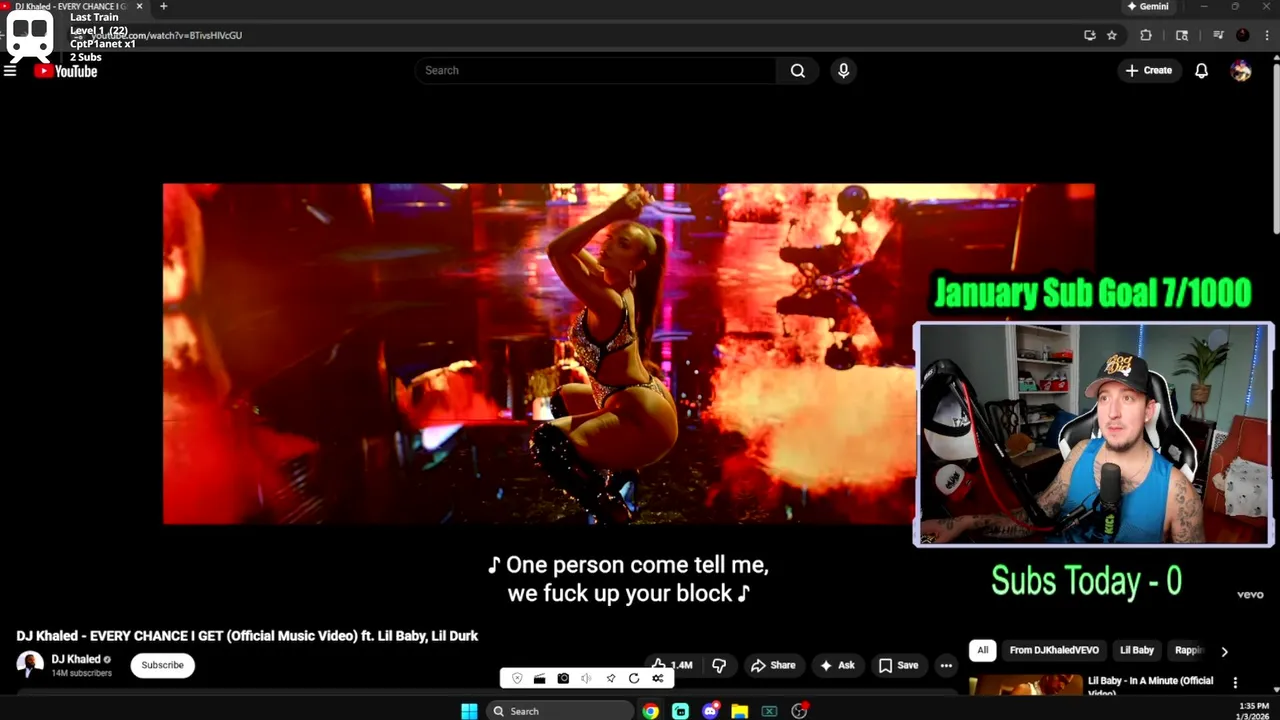Take screenshot with camera icon
This screenshot has width=1280, height=720.
tap(563, 678)
